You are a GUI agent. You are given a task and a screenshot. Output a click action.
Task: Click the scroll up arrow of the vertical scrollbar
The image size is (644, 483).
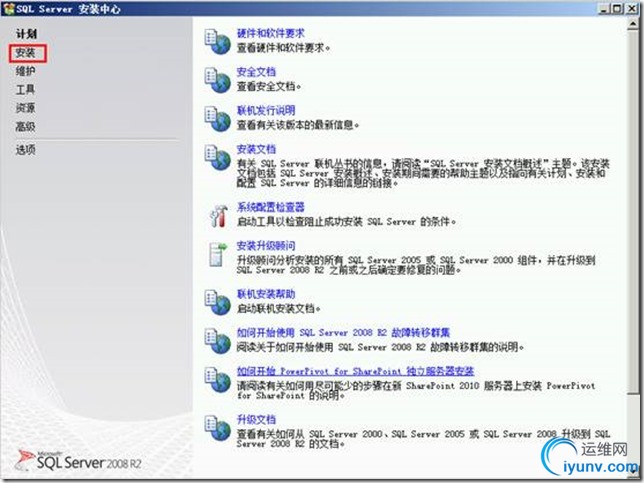[633, 24]
